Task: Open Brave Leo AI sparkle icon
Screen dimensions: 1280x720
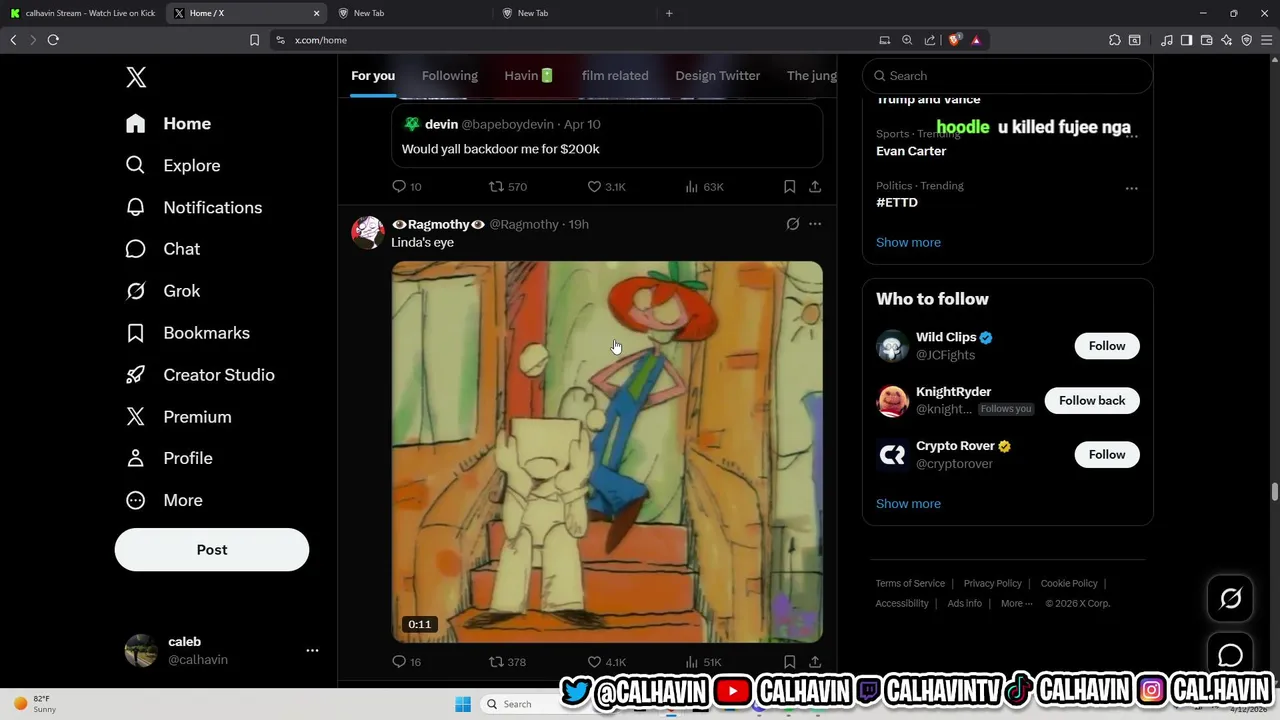Action: pyautogui.click(x=1227, y=40)
